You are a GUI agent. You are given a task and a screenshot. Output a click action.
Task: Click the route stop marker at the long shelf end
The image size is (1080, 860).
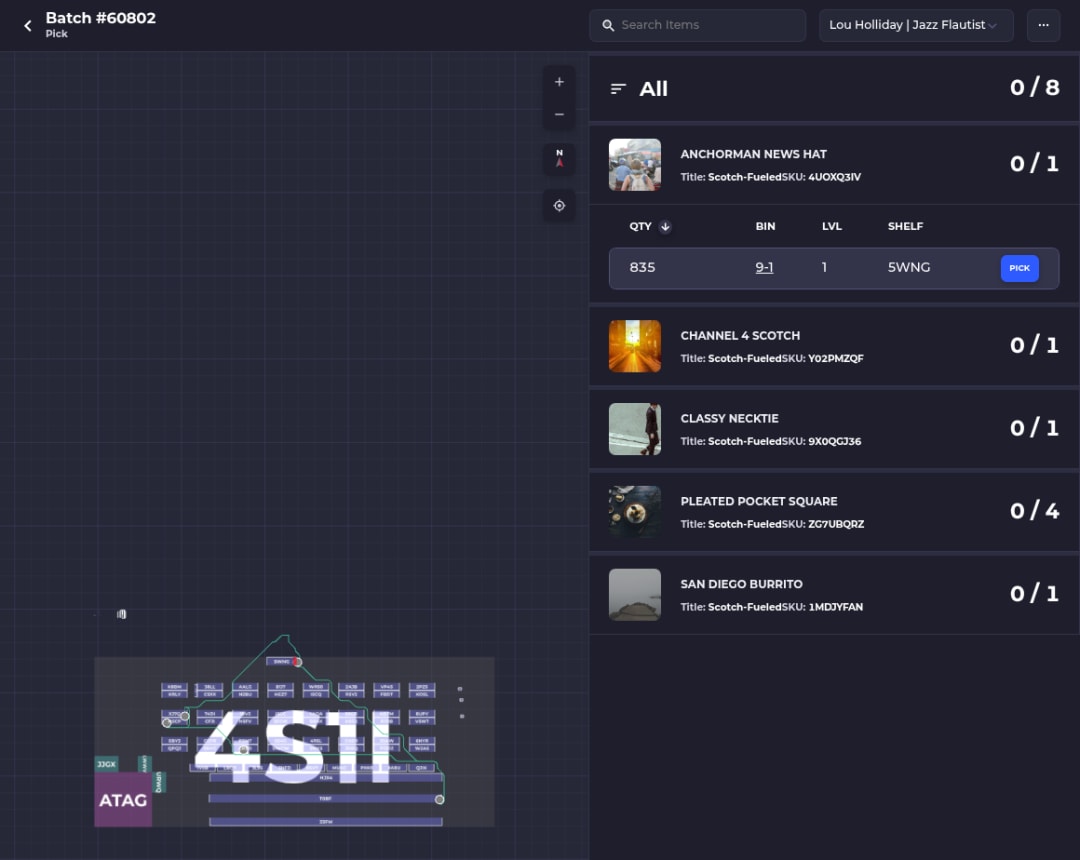pyautogui.click(x=439, y=799)
